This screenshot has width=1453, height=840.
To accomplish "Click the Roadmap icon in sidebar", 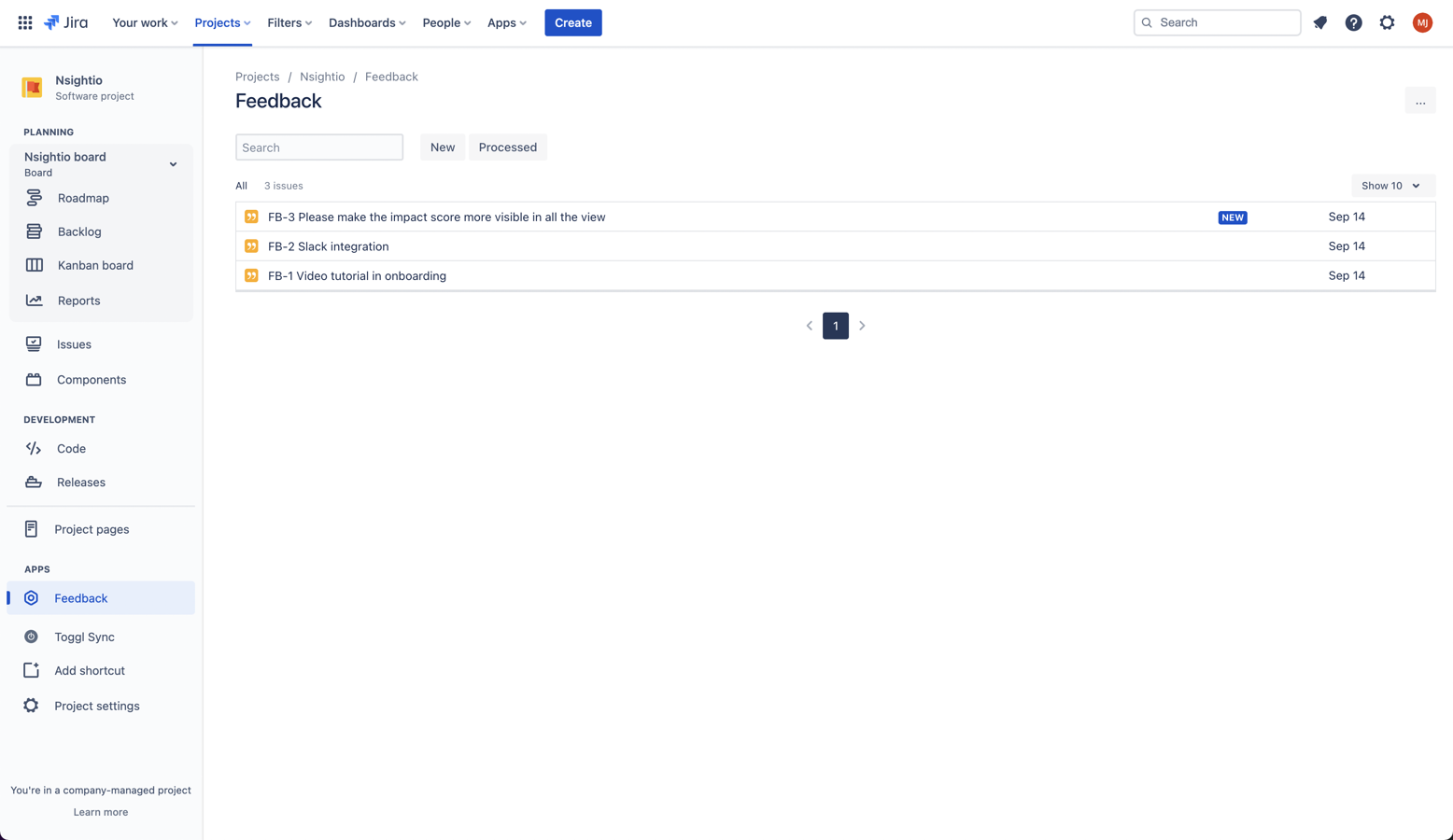I will coord(35,198).
